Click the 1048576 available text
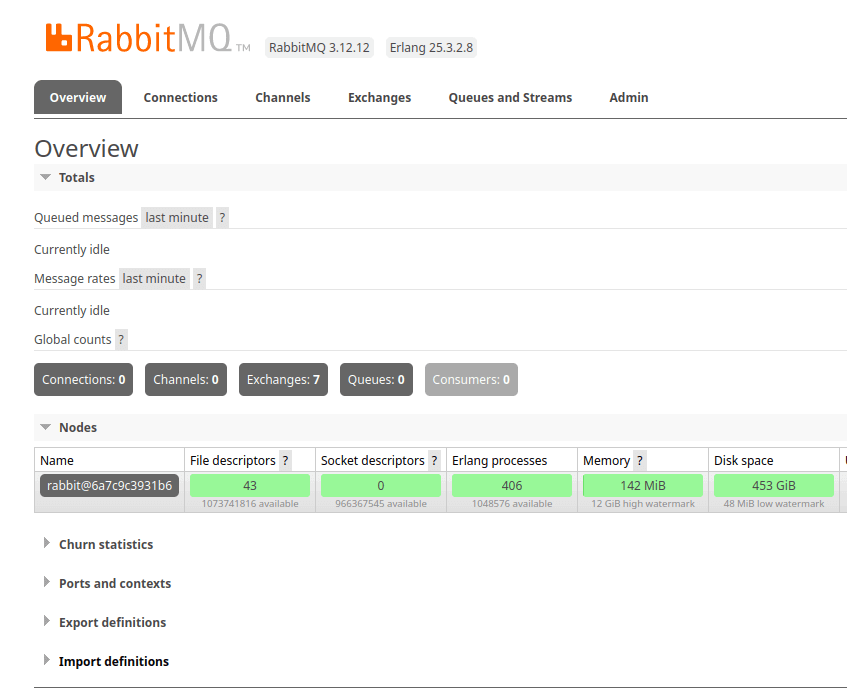The height and width of the screenshot is (690, 847). (512, 504)
